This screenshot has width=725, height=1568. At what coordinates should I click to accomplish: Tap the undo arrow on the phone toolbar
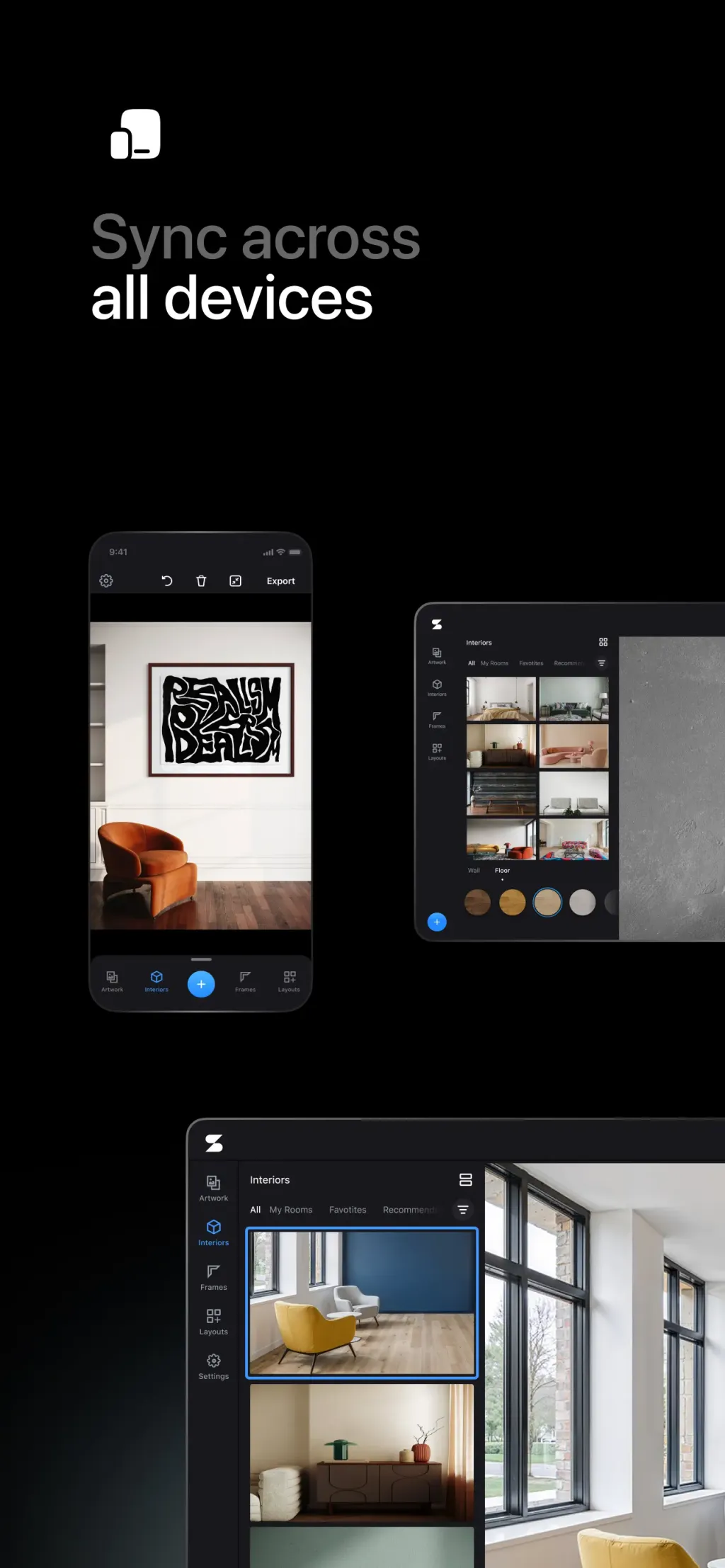[x=167, y=580]
